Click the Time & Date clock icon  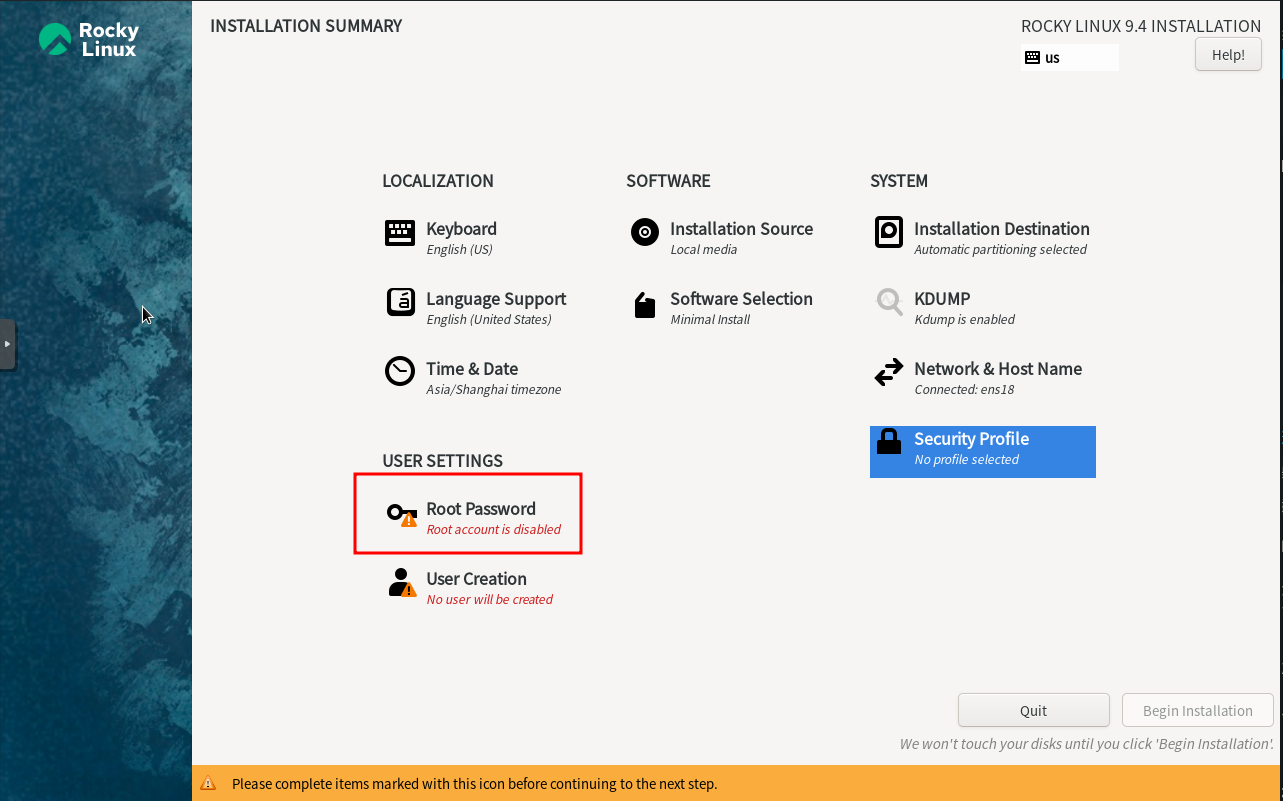coord(400,371)
